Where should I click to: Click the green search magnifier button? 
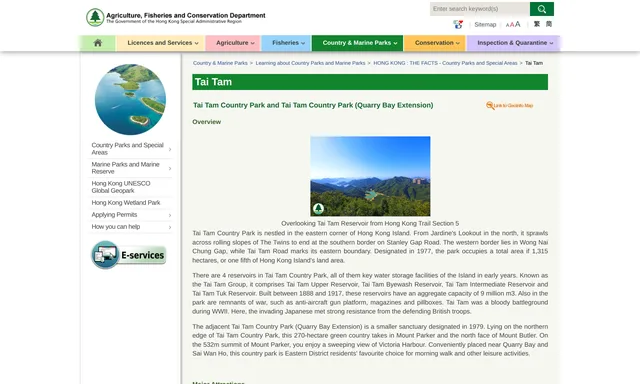click(x=542, y=9)
